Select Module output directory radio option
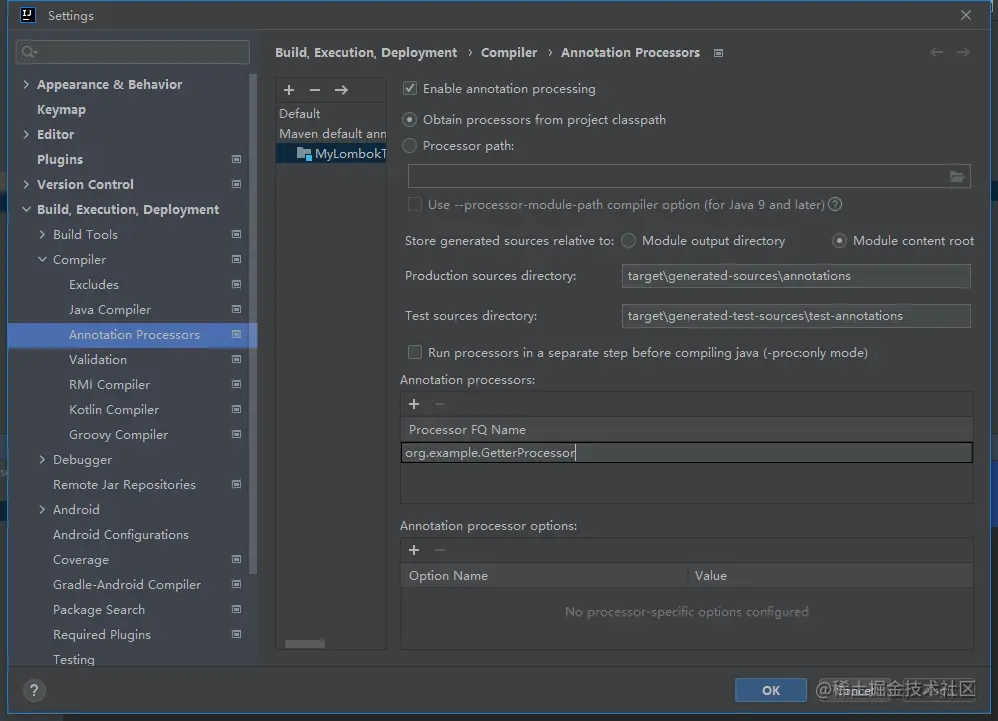This screenshot has width=998, height=721. click(x=629, y=241)
